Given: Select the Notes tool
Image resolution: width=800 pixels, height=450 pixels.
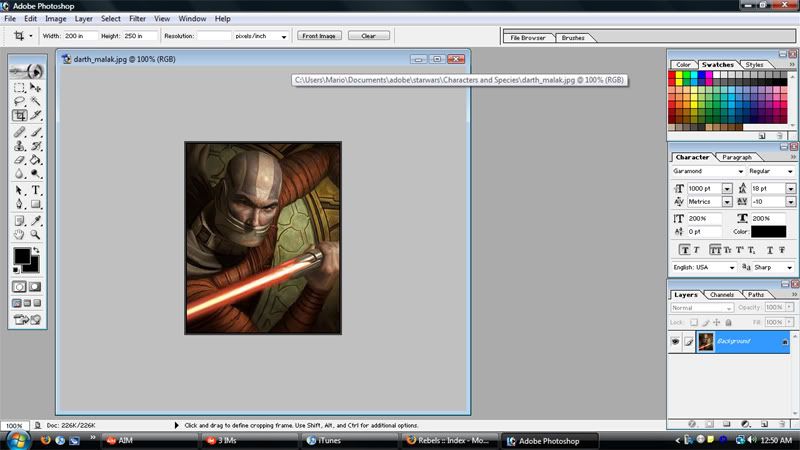Looking at the screenshot, I should click(19, 221).
